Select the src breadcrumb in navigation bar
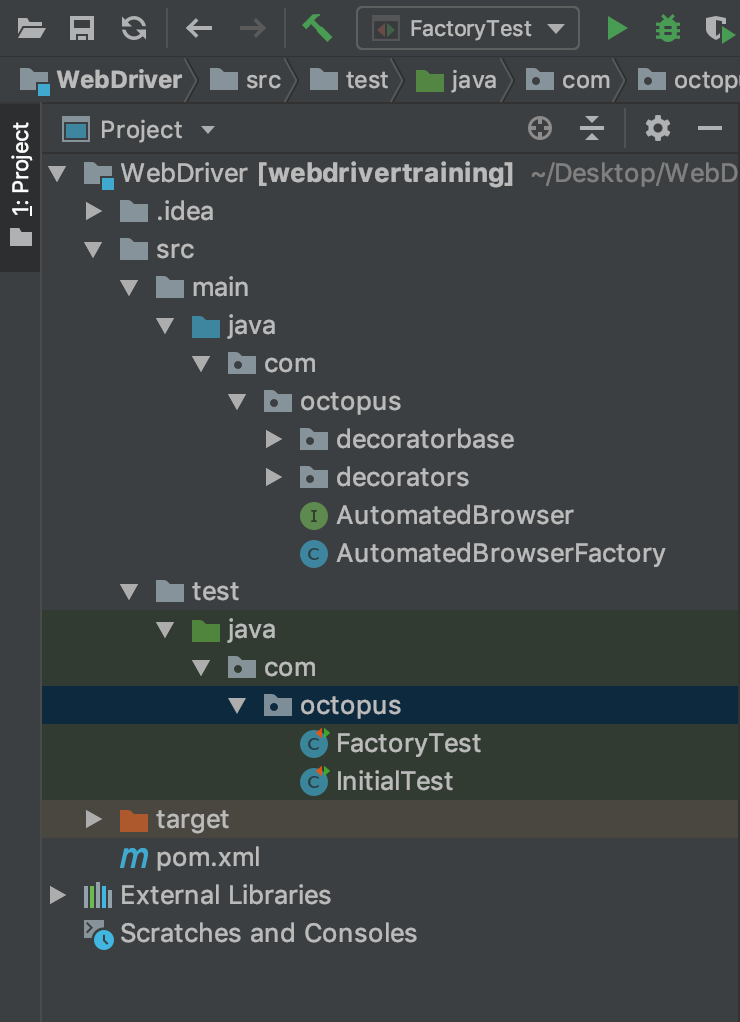The height and width of the screenshot is (1022, 740). [x=263, y=80]
